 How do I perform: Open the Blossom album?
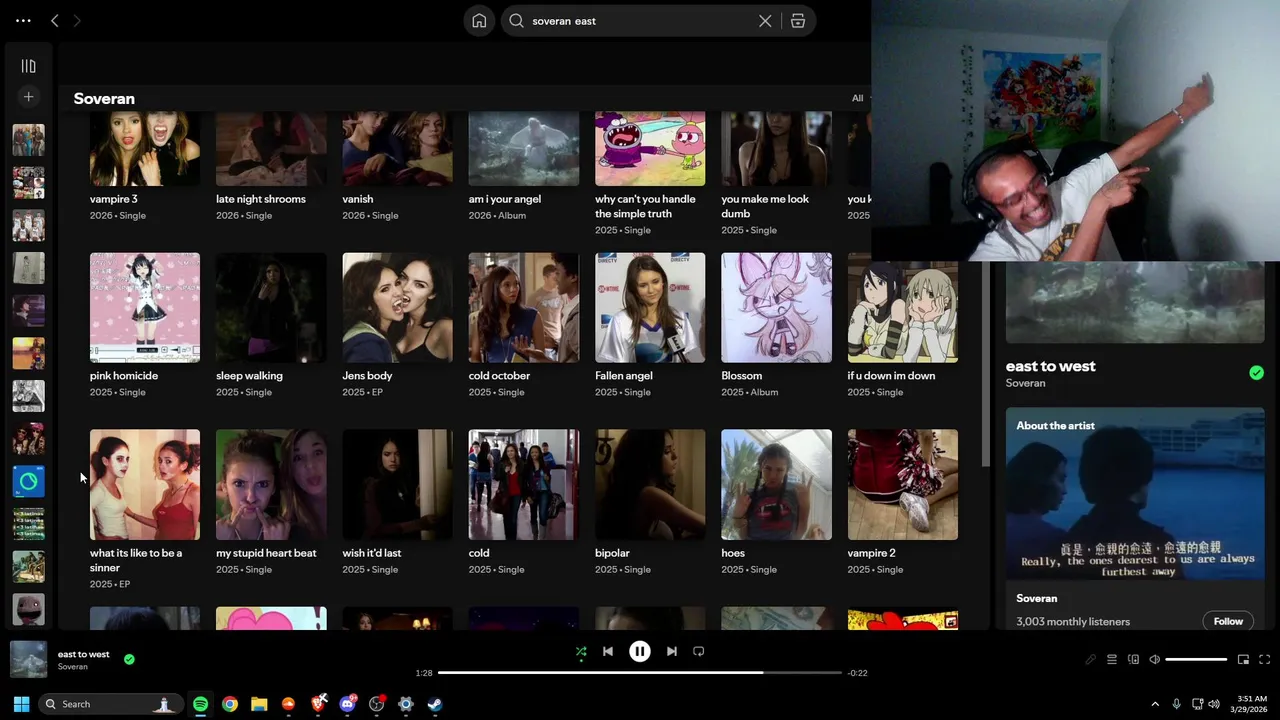point(776,325)
